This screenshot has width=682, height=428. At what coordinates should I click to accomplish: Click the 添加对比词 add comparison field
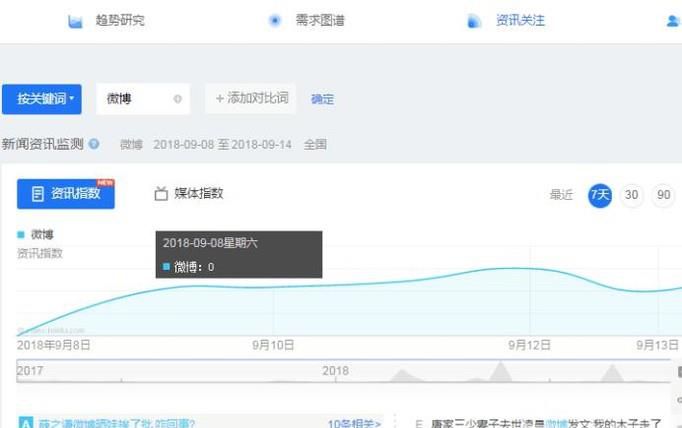click(251, 99)
